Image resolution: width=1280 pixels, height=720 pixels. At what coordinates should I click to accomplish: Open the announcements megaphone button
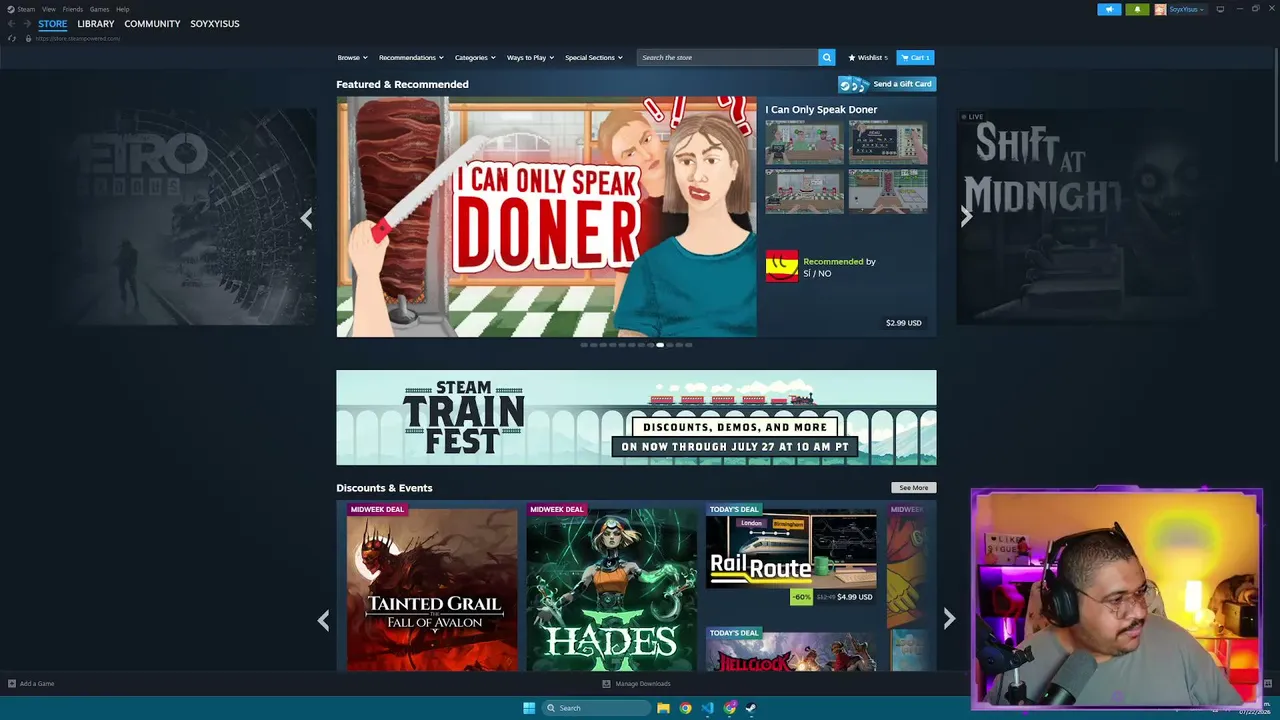click(1109, 9)
